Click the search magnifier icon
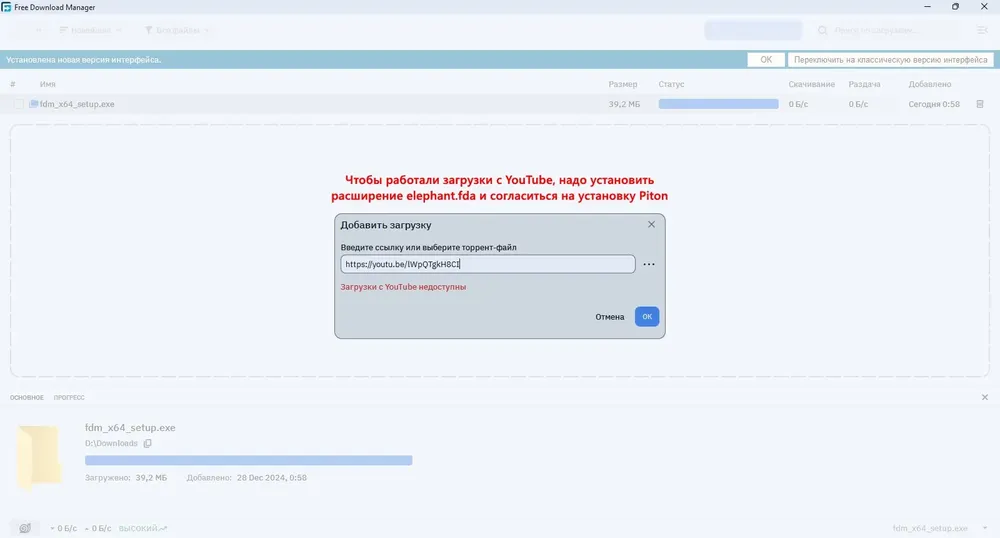1000x538 pixels. tap(823, 30)
